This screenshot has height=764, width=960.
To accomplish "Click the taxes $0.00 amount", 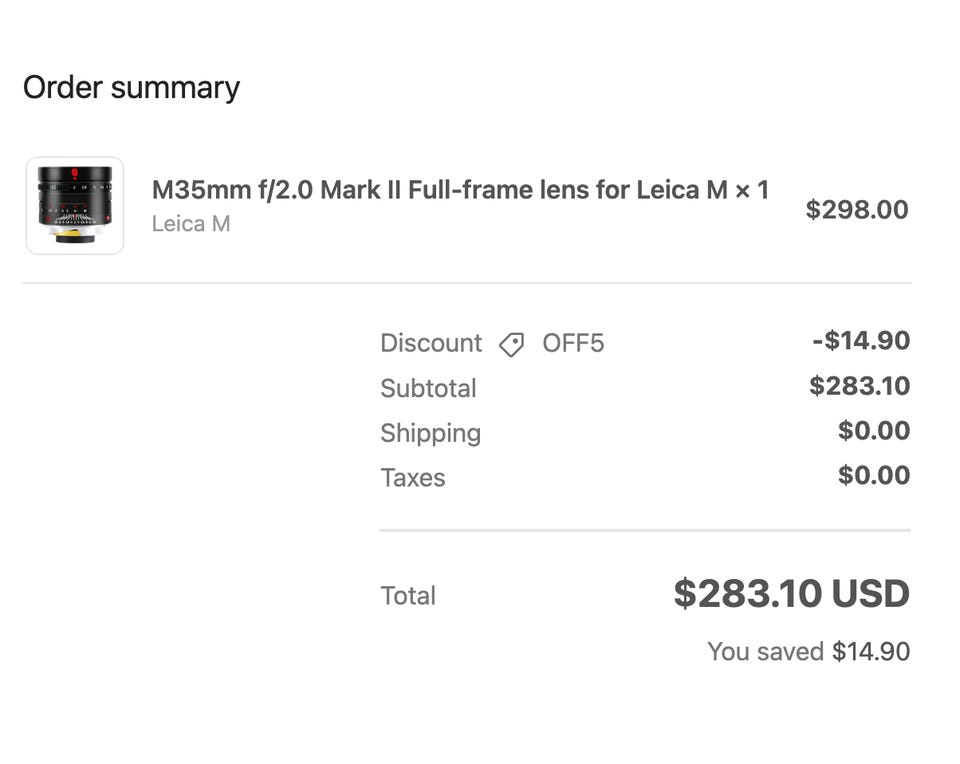I will [874, 475].
